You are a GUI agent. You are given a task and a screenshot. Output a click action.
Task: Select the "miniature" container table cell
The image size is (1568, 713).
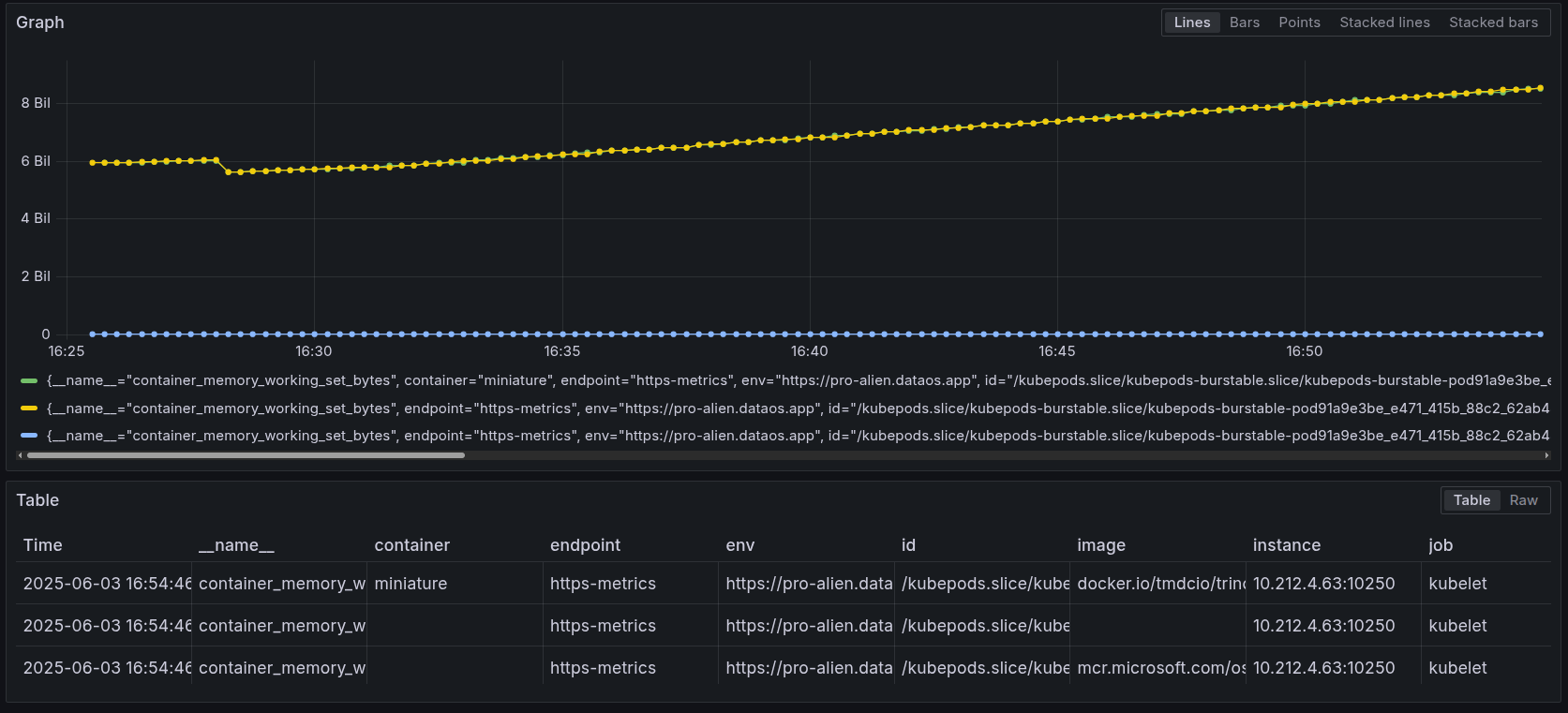[x=411, y=584]
